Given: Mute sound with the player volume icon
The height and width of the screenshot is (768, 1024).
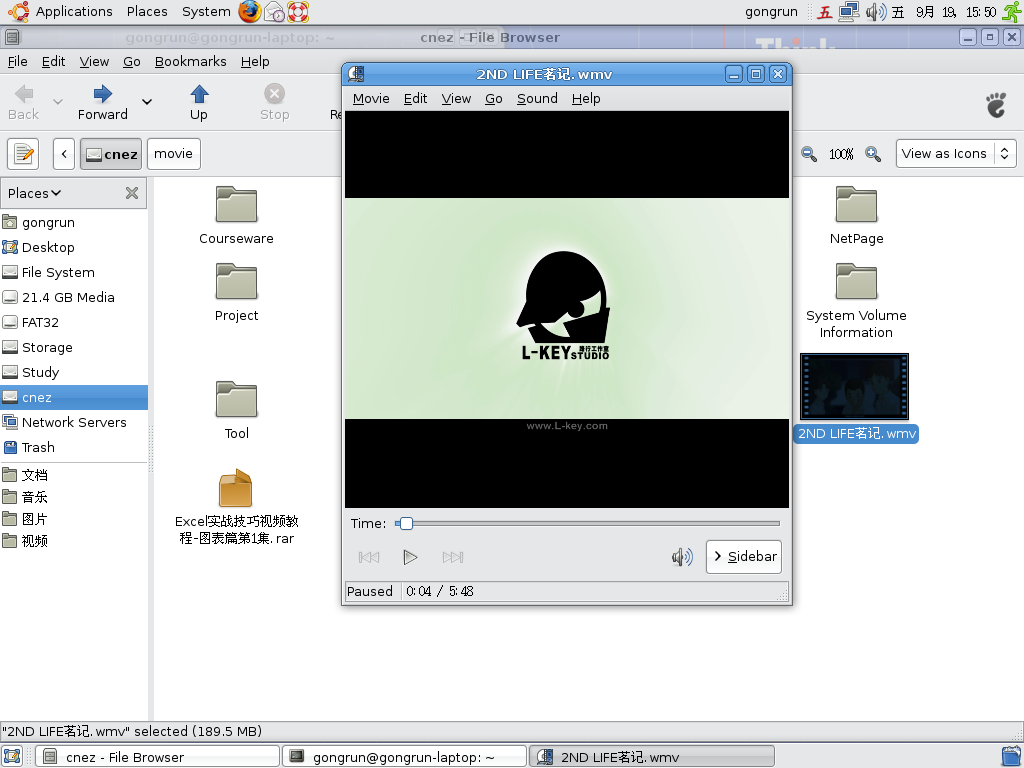Looking at the screenshot, I should tap(682, 557).
